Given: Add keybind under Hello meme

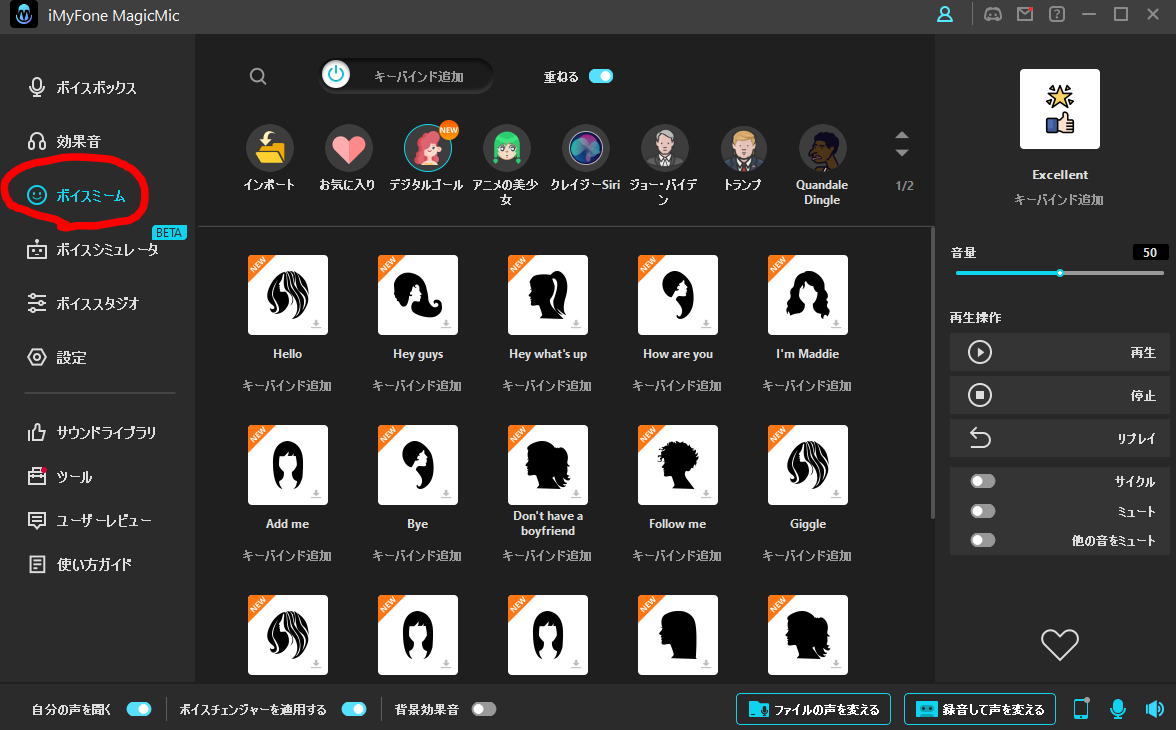Looking at the screenshot, I should click(x=287, y=386).
